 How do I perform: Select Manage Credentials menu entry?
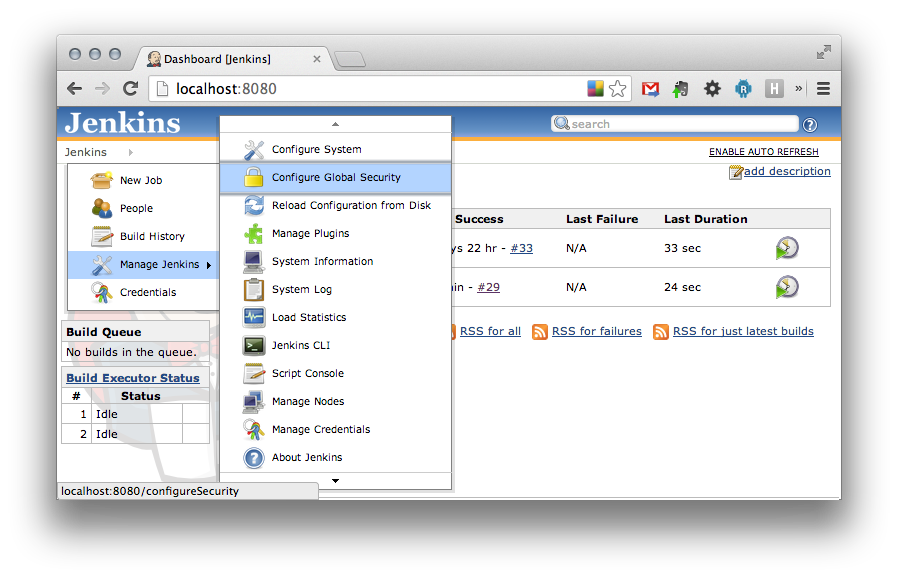pos(336,430)
